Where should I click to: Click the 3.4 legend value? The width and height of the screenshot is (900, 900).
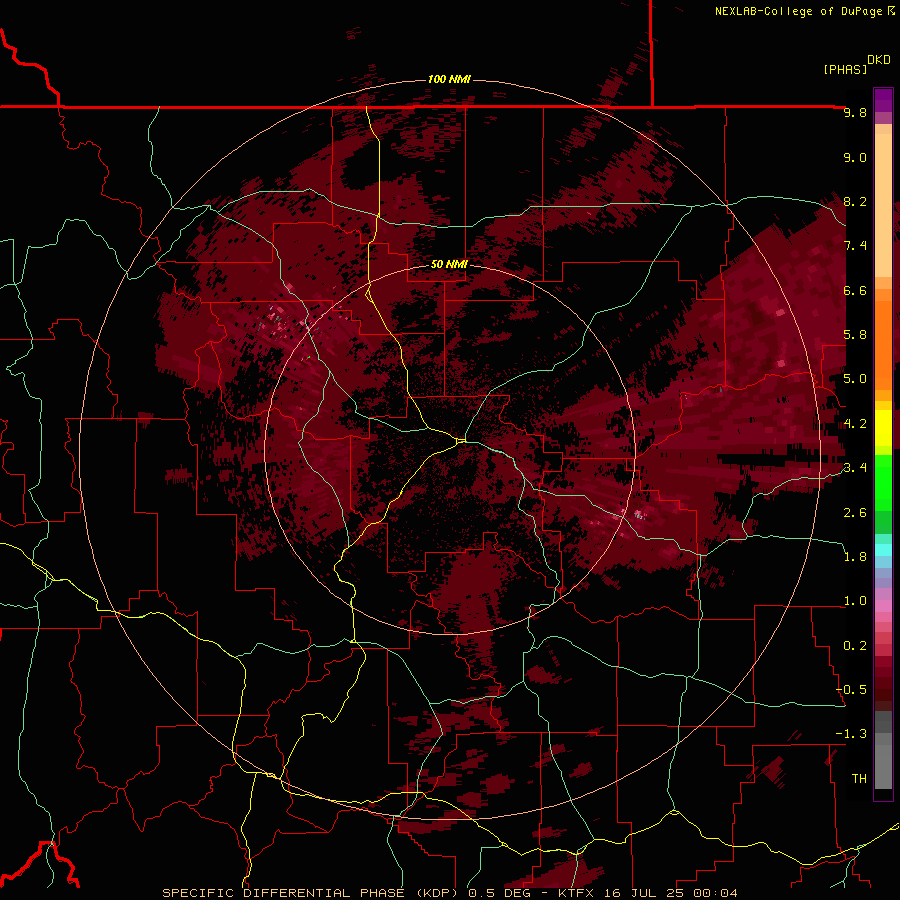(855, 468)
